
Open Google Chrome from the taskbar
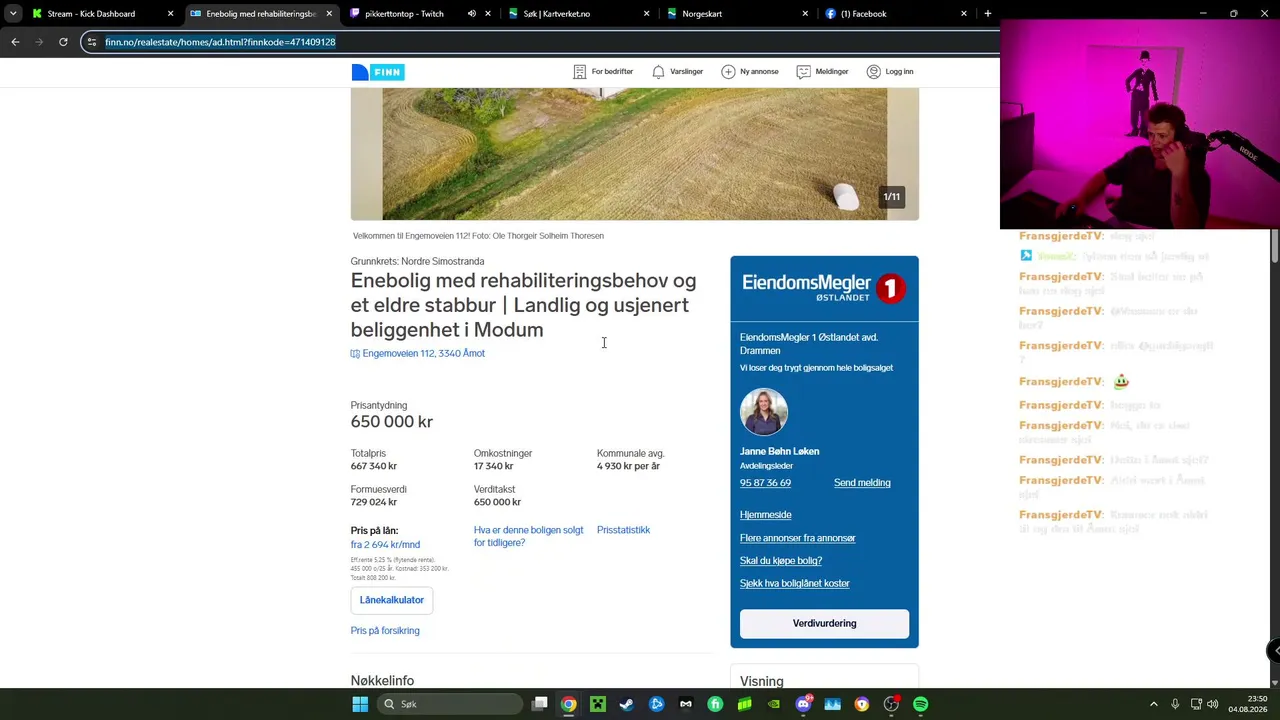pyautogui.click(x=568, y=704)
